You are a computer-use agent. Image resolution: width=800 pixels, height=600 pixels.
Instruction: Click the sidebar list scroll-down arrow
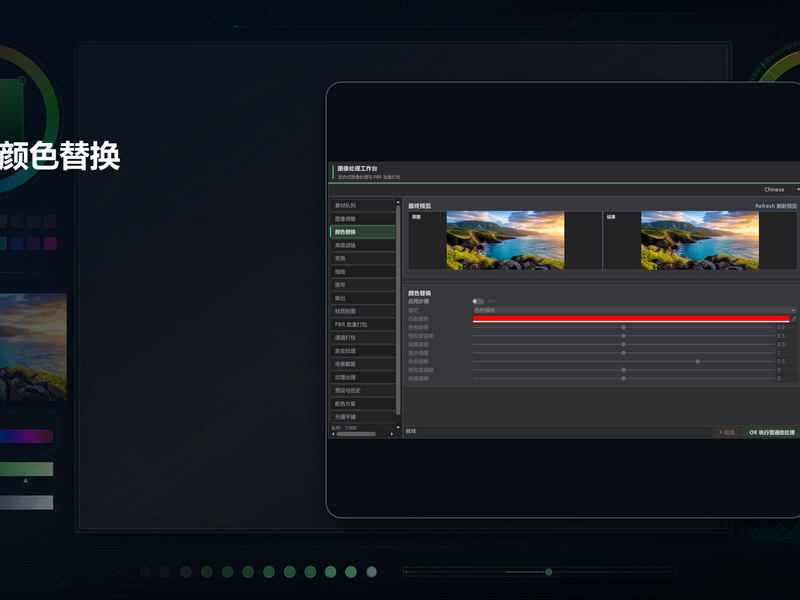click(398, 427)
